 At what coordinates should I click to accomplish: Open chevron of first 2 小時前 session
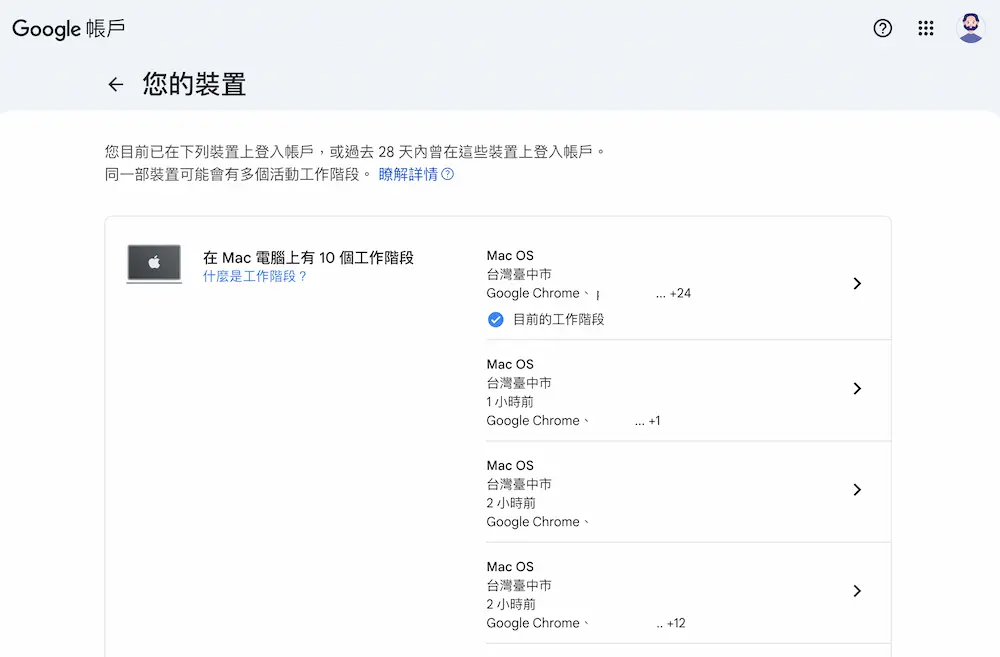[x=856, y=490]
